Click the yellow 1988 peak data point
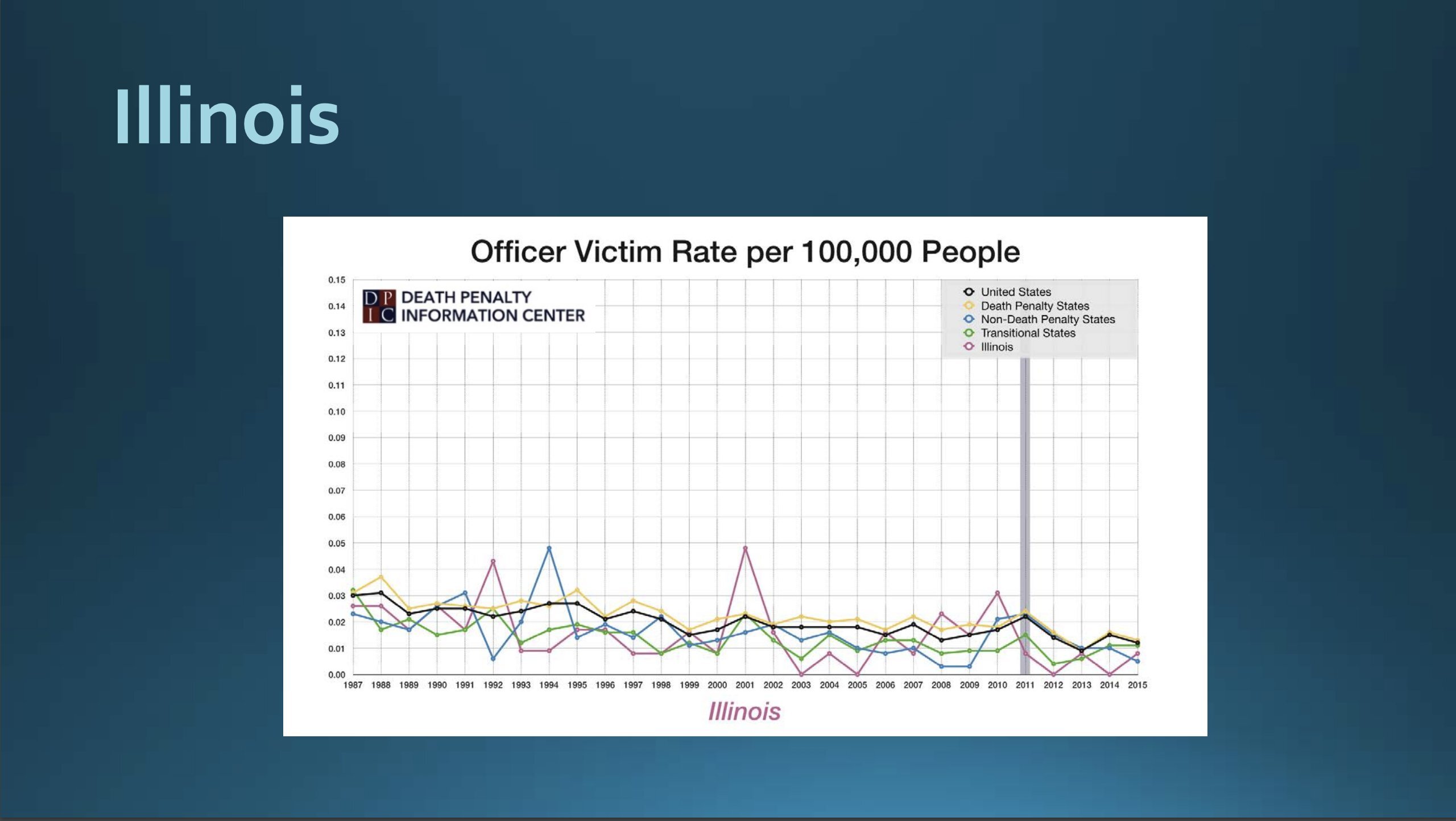Screen dimensions: 1456x821 381,577
